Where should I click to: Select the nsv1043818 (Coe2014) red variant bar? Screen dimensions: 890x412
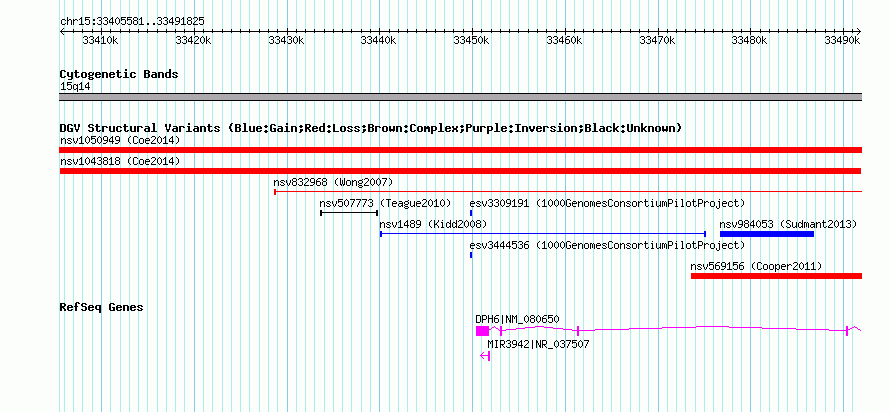(x=460, y=171)
